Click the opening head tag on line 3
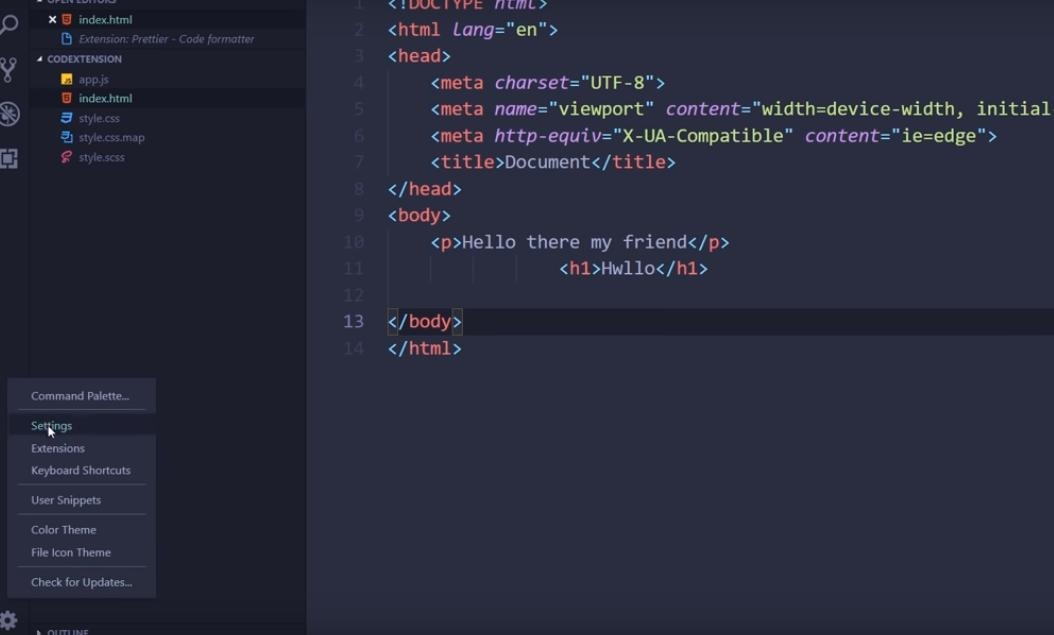 pos(419,56)
